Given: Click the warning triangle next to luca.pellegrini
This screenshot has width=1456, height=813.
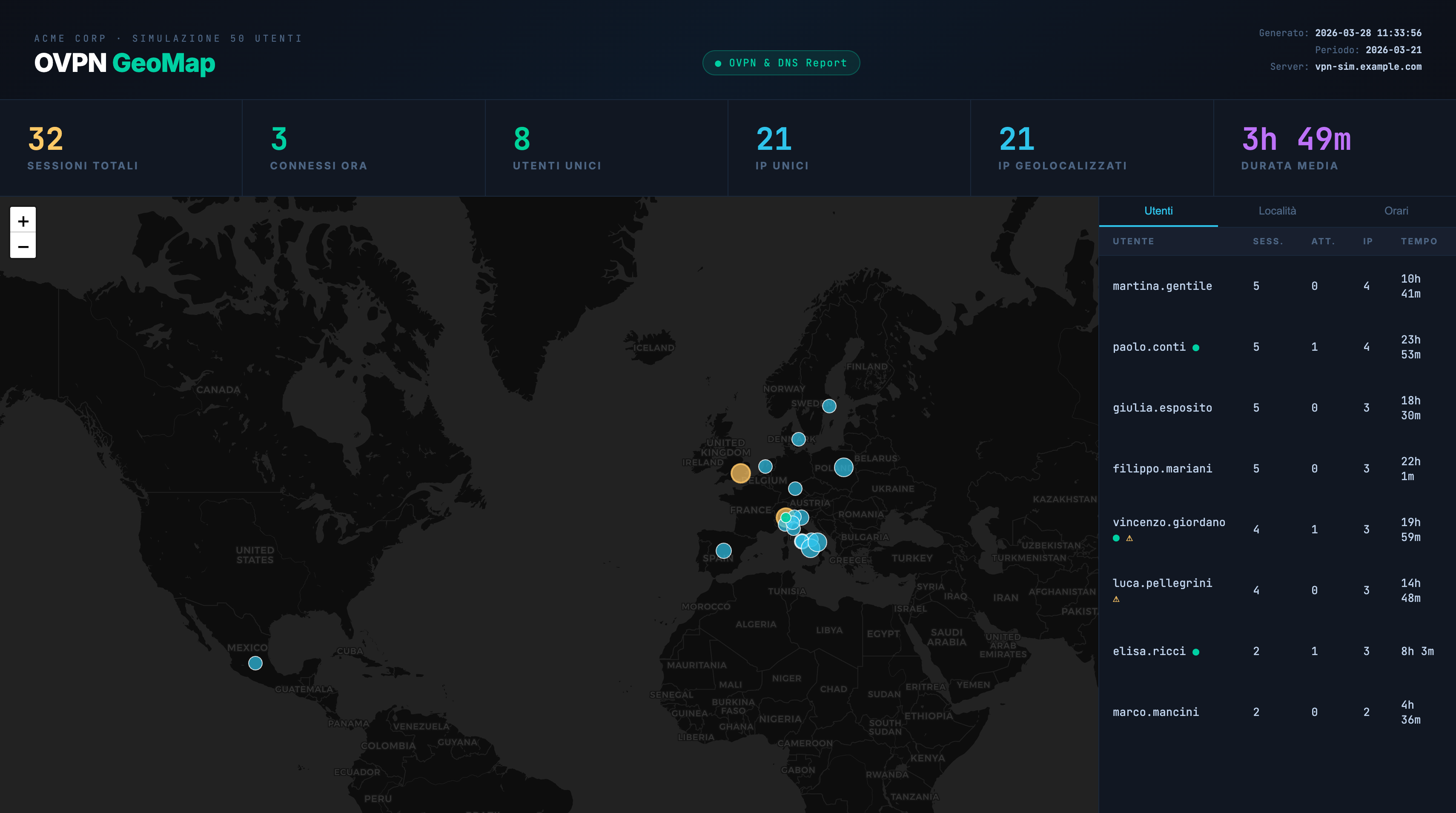Looking at the screenshot, I should click(x=1116, y=599).
